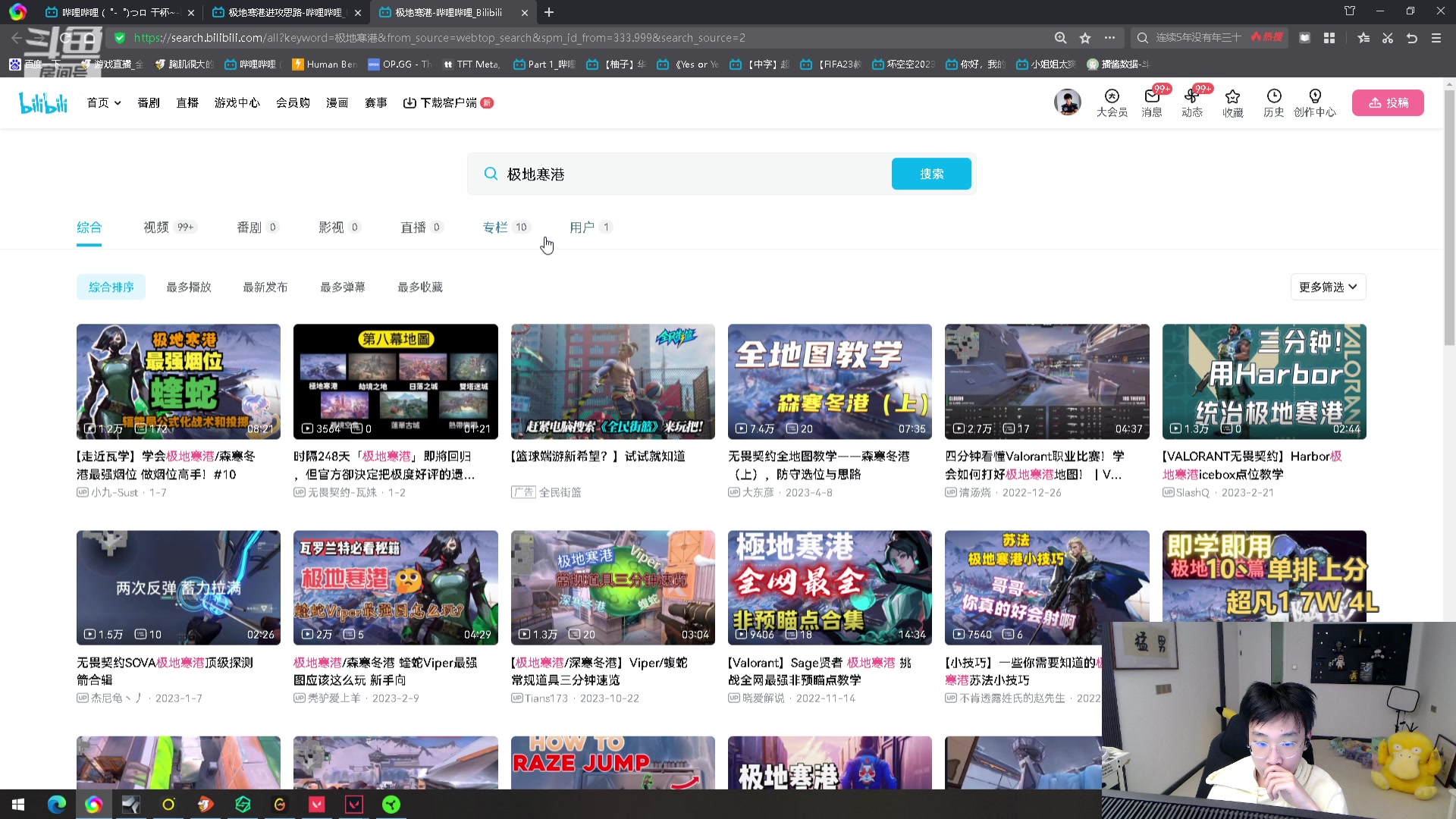This screenshot has width=1456, height=819.
Task: Sort results by 最多播放
Action: (x=188, y=287)
